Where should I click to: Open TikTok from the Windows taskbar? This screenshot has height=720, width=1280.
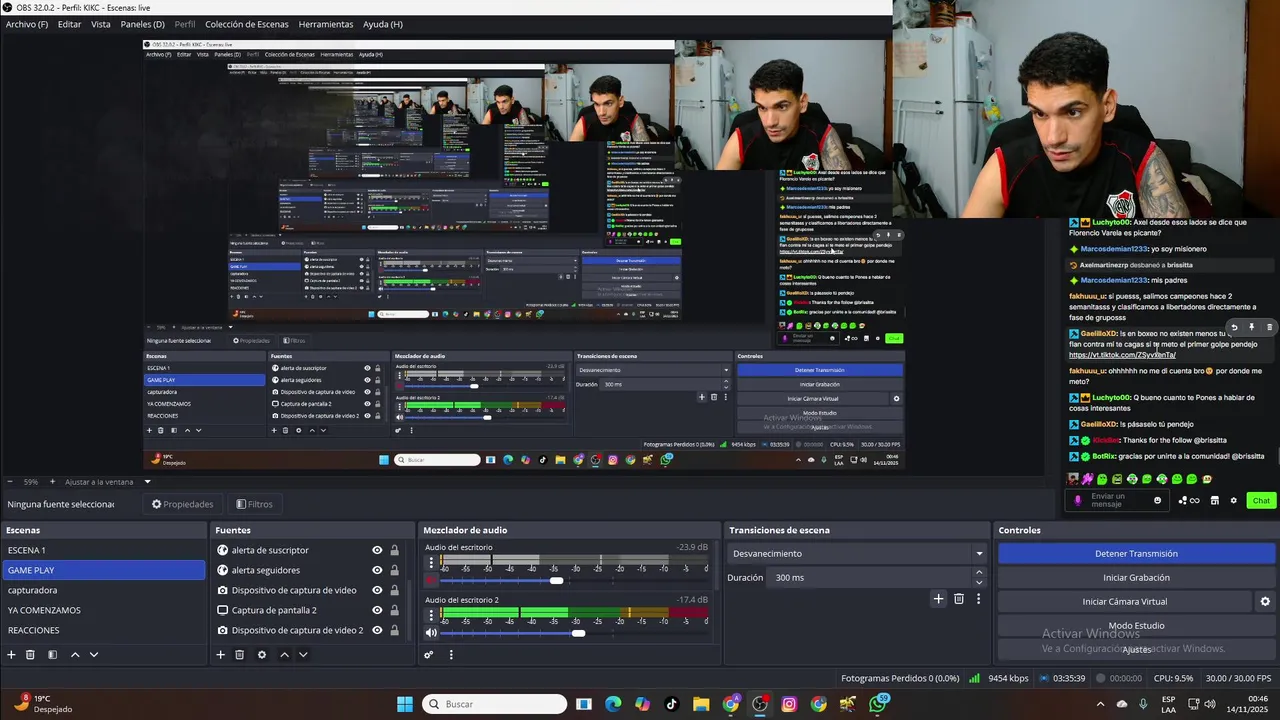click(671, 704)
